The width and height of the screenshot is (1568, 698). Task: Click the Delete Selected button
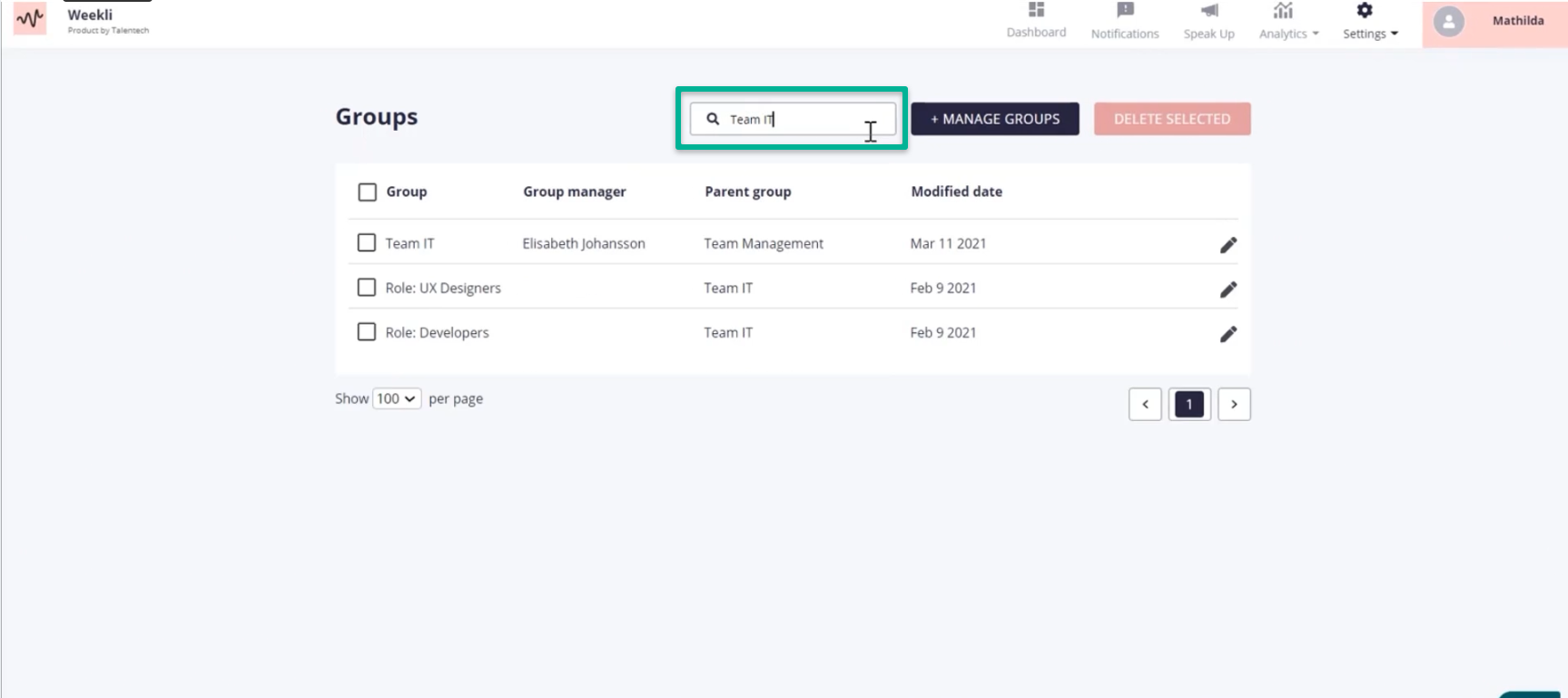1172,119
